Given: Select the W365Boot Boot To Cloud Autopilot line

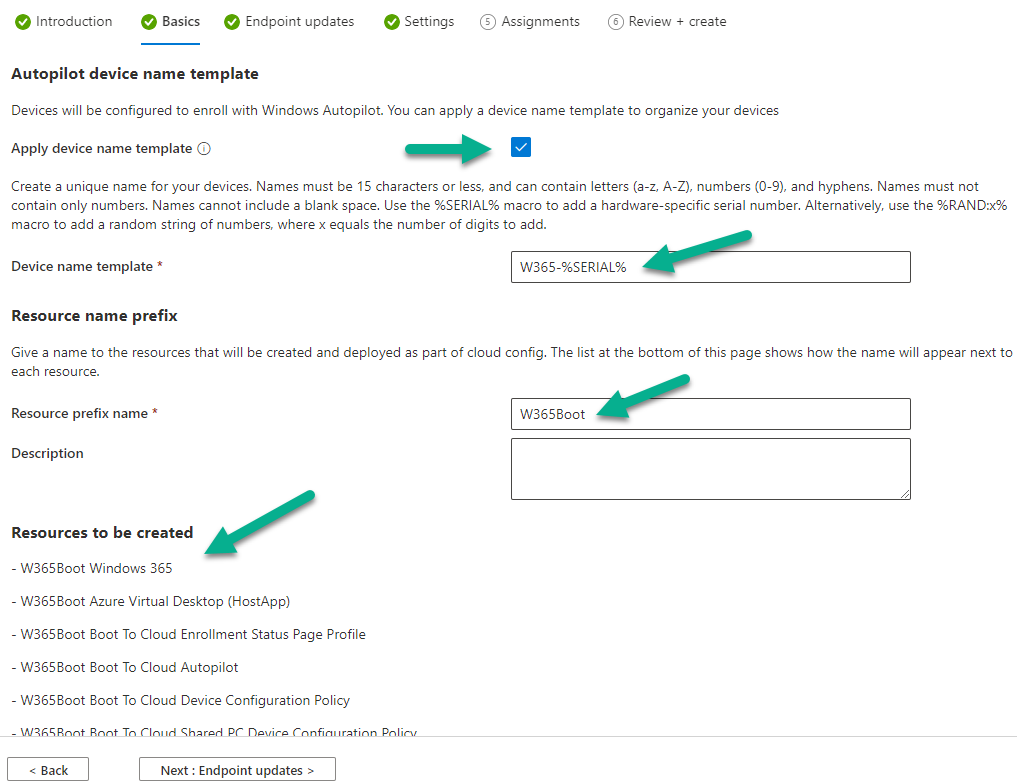Looking at the screenshot, I should pyautogui.click(x=125, y=667).
